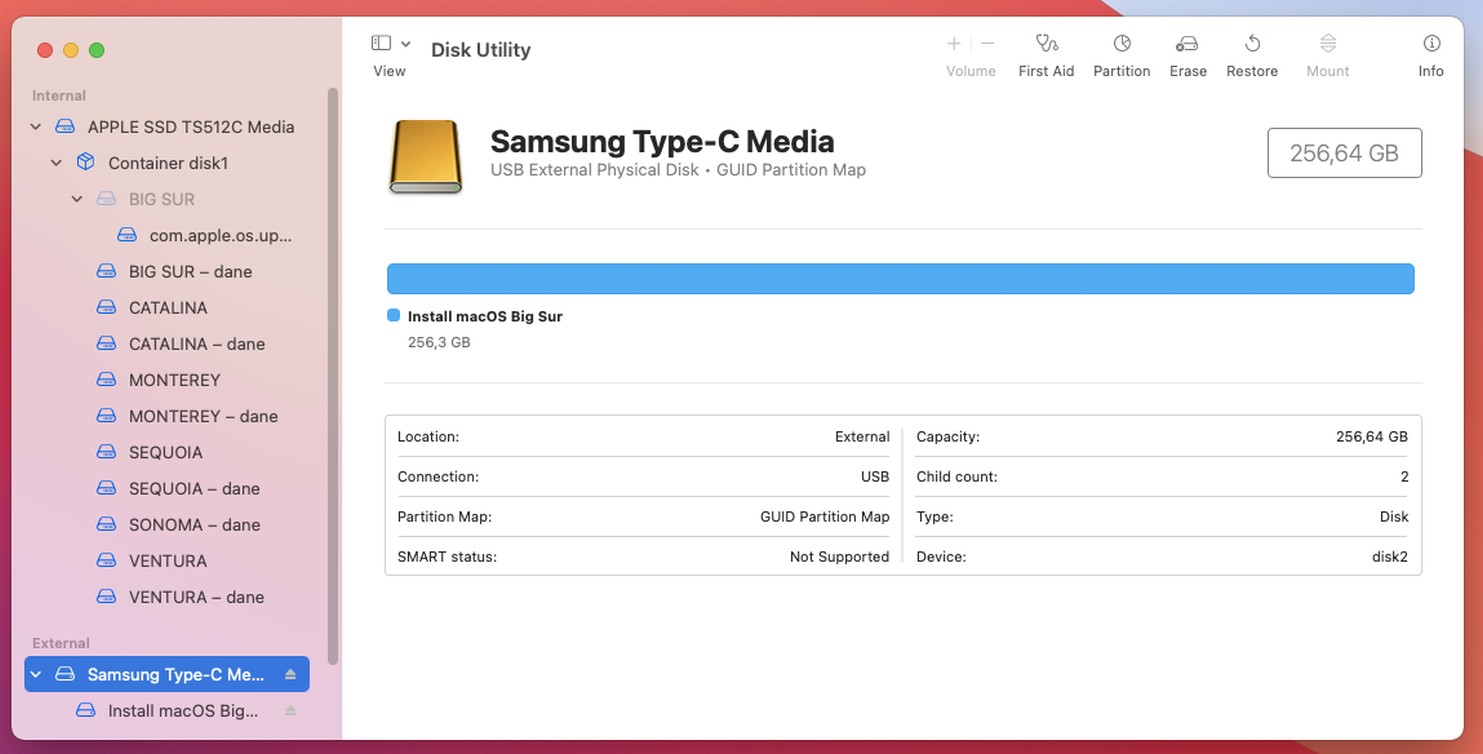Screen dimensions: 1483x754
Task: Click the disk icon next to MONTEREY
Action: 106,379
